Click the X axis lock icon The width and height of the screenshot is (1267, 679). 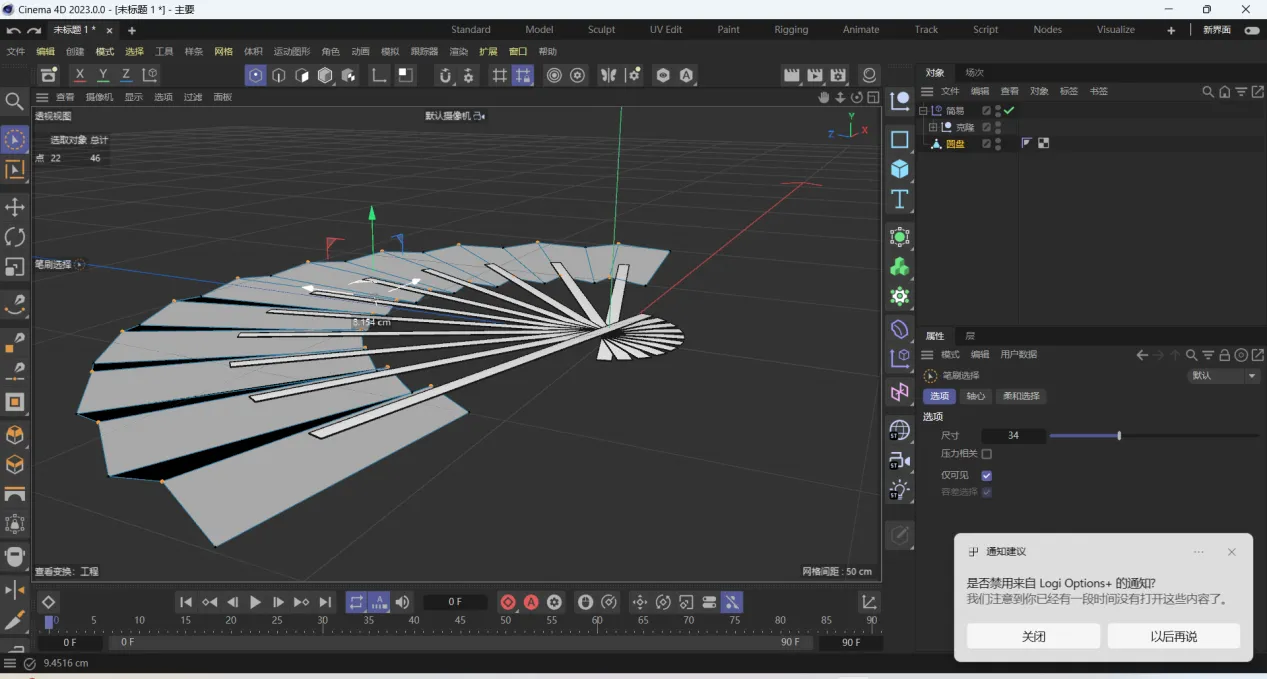pos(80,75)
